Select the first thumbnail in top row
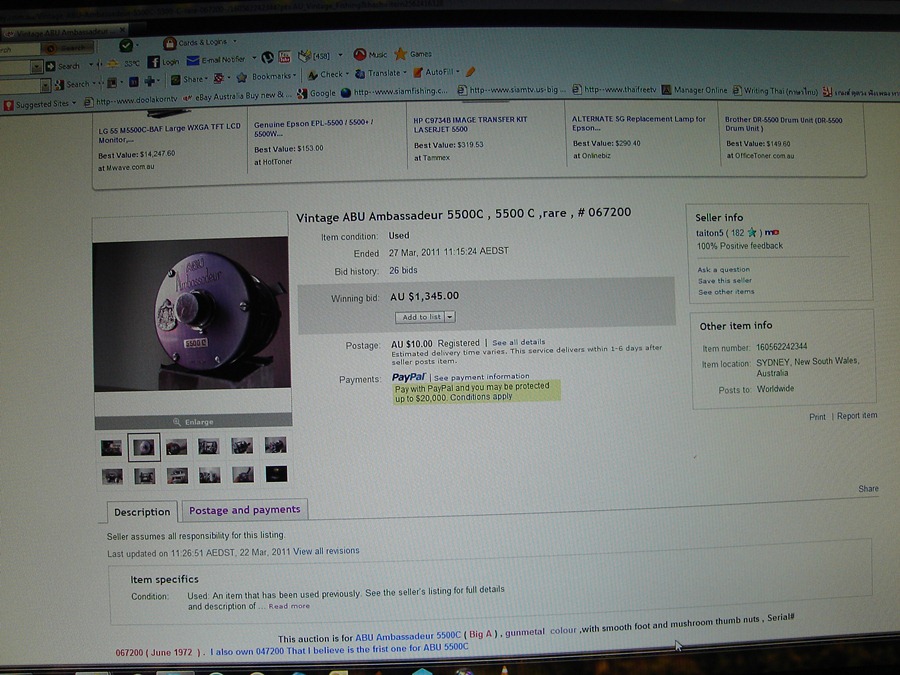 click(111, 448)
